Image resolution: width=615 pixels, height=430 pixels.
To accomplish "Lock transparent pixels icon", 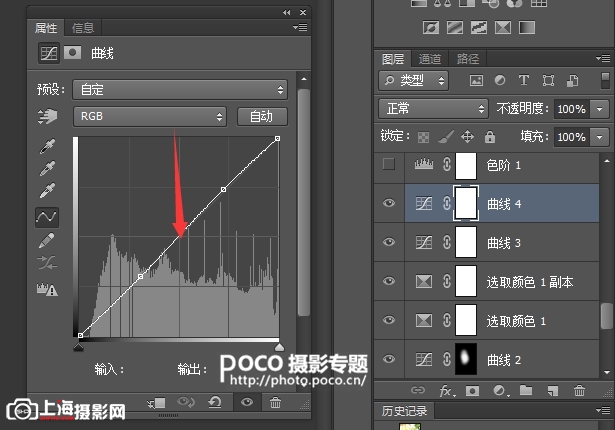I will pyautogui.click(x=423, y=137).
